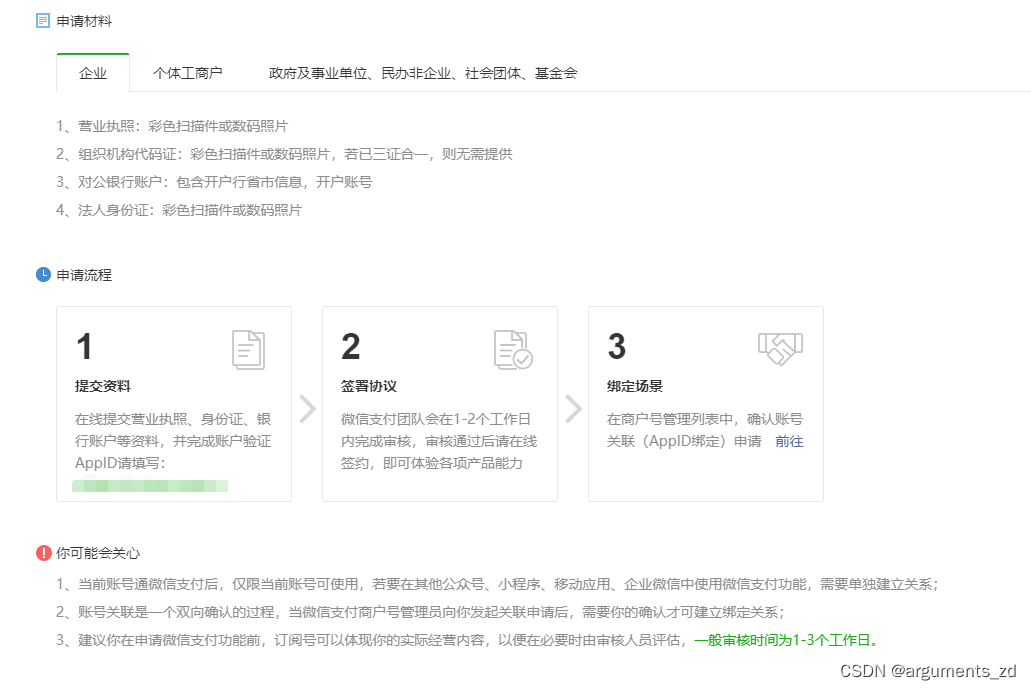Click the 微信支付团队会在1-2个工作日 description
This screenshot has height=690, width=1031.
439,441
